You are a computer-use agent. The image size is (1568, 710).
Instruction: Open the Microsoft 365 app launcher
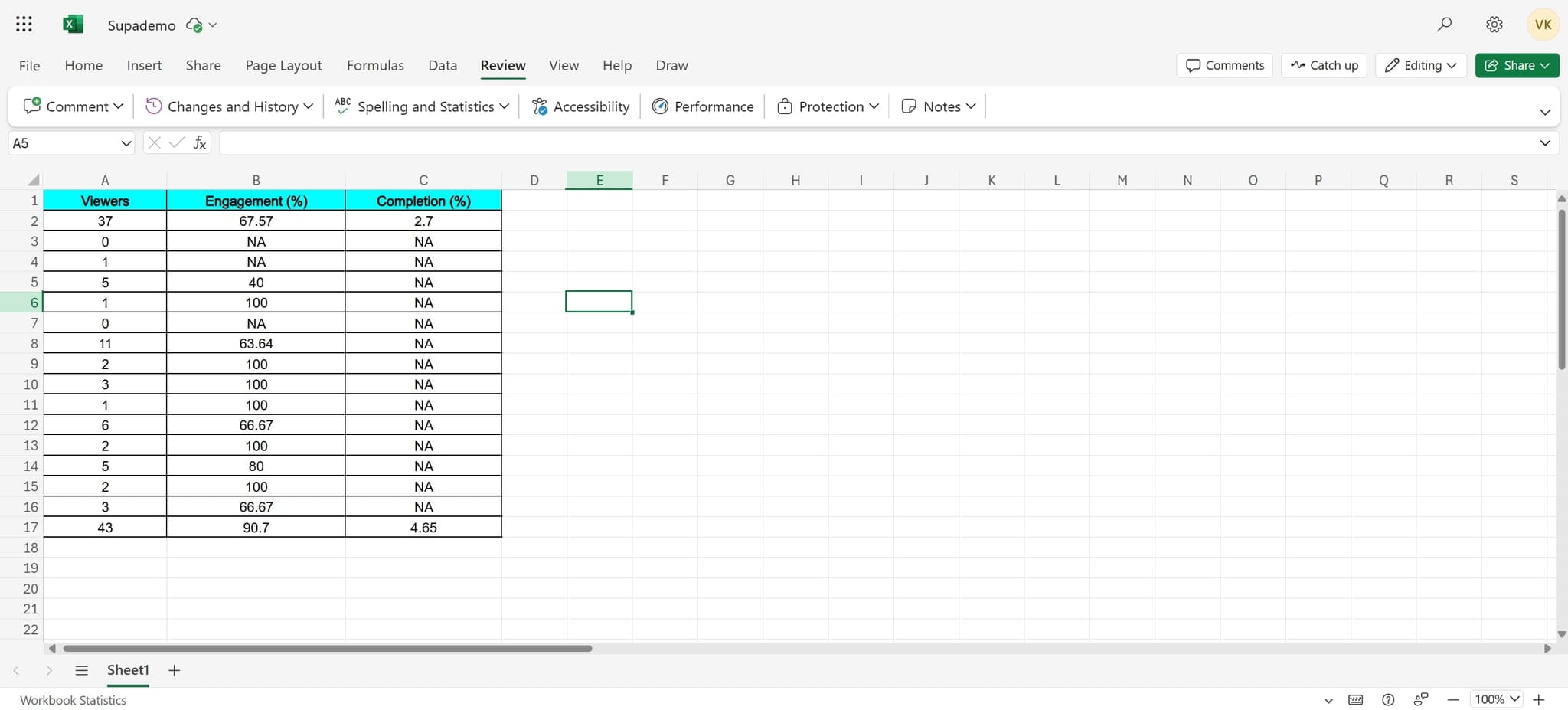[24, 24]
